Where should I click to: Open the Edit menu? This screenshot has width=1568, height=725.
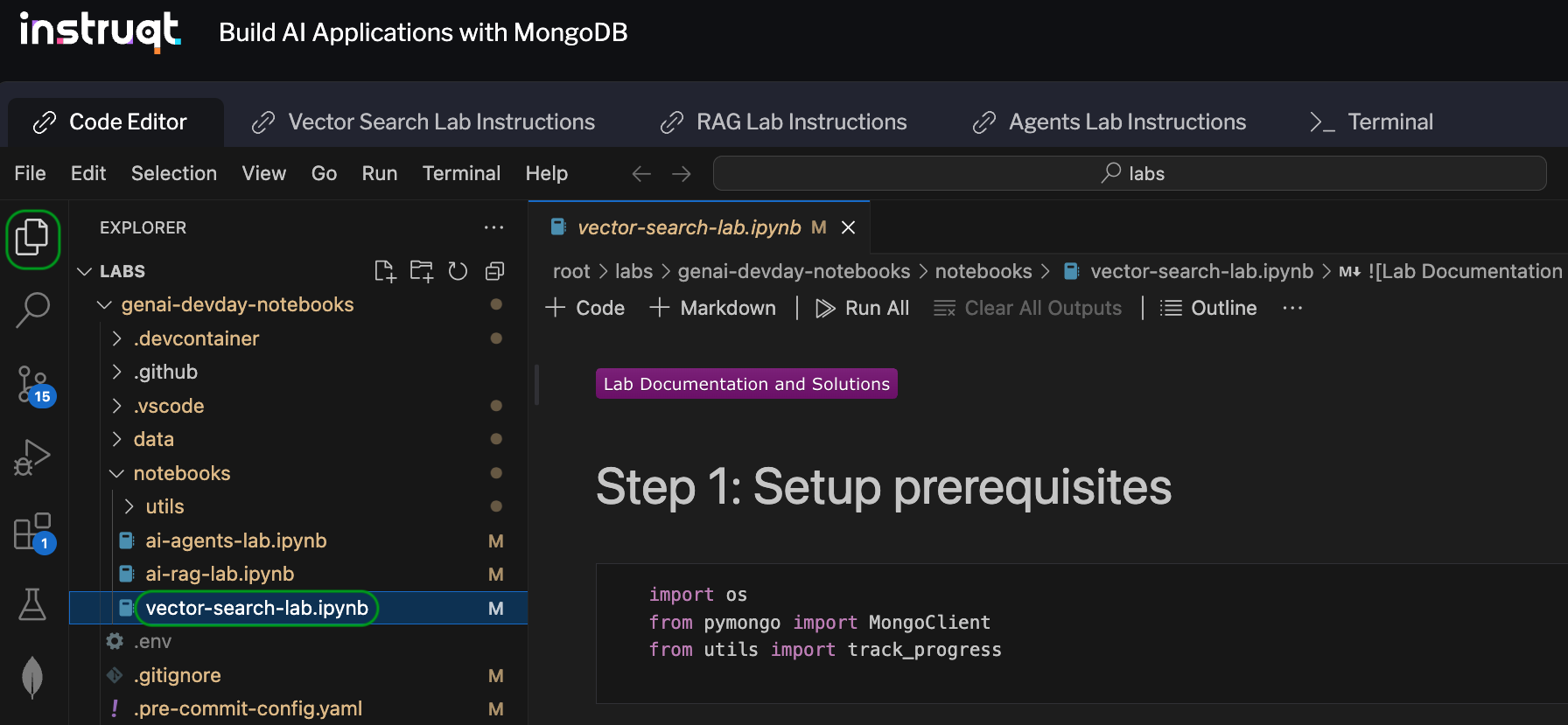[x=88, y=173]
